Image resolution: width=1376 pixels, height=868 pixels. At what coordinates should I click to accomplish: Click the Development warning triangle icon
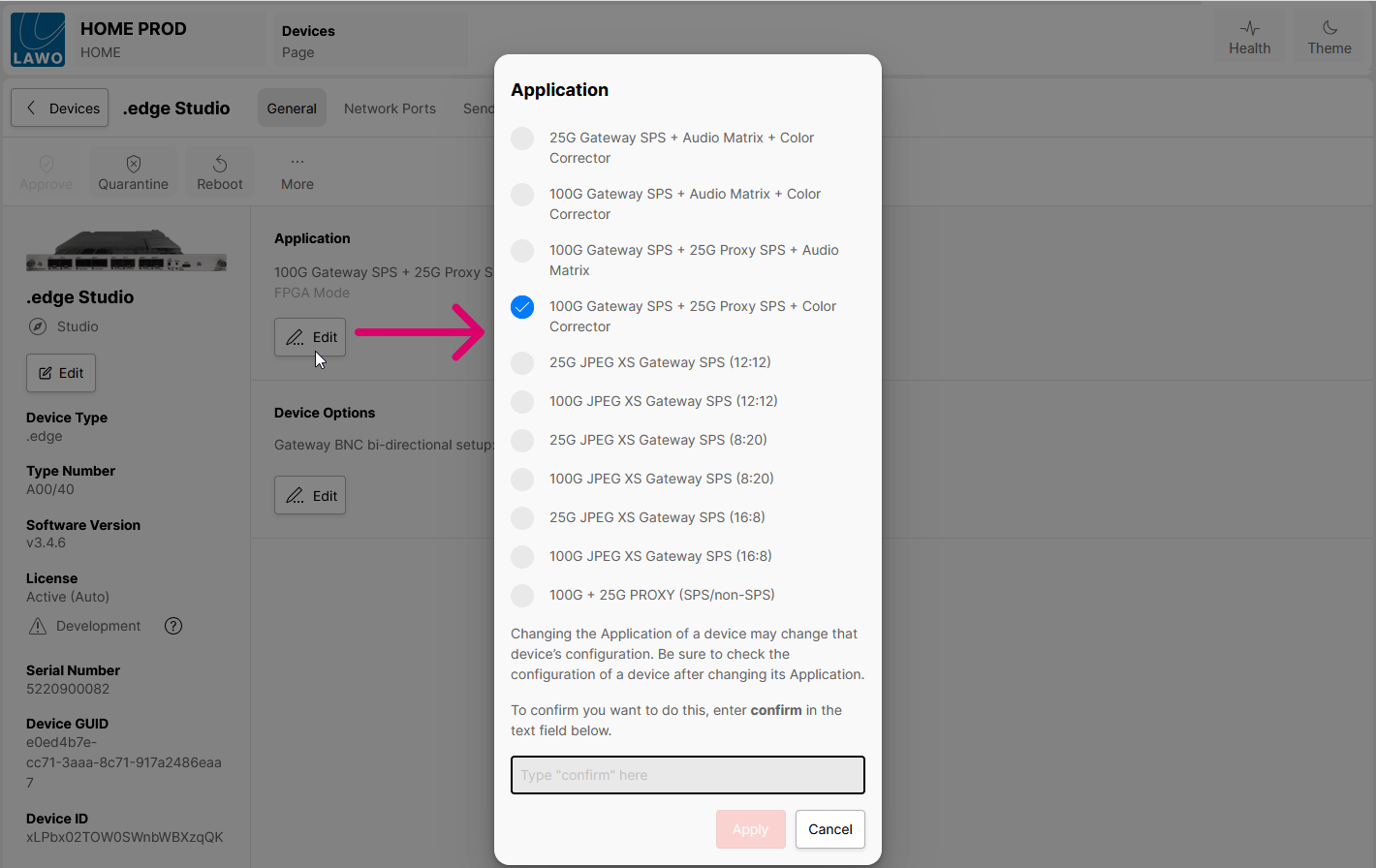click(38, 627)
